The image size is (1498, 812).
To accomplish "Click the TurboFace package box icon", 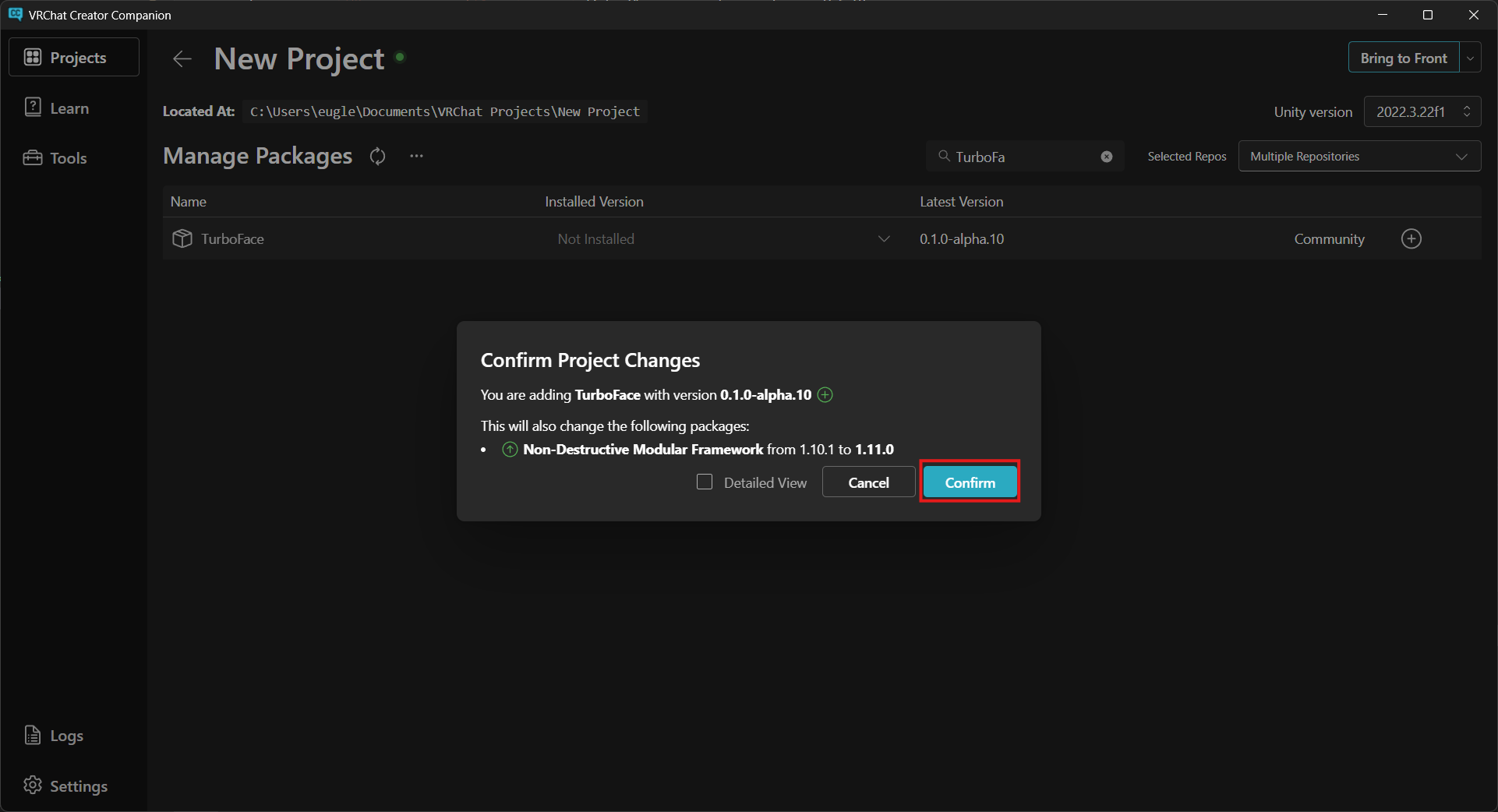I will 182,238.
